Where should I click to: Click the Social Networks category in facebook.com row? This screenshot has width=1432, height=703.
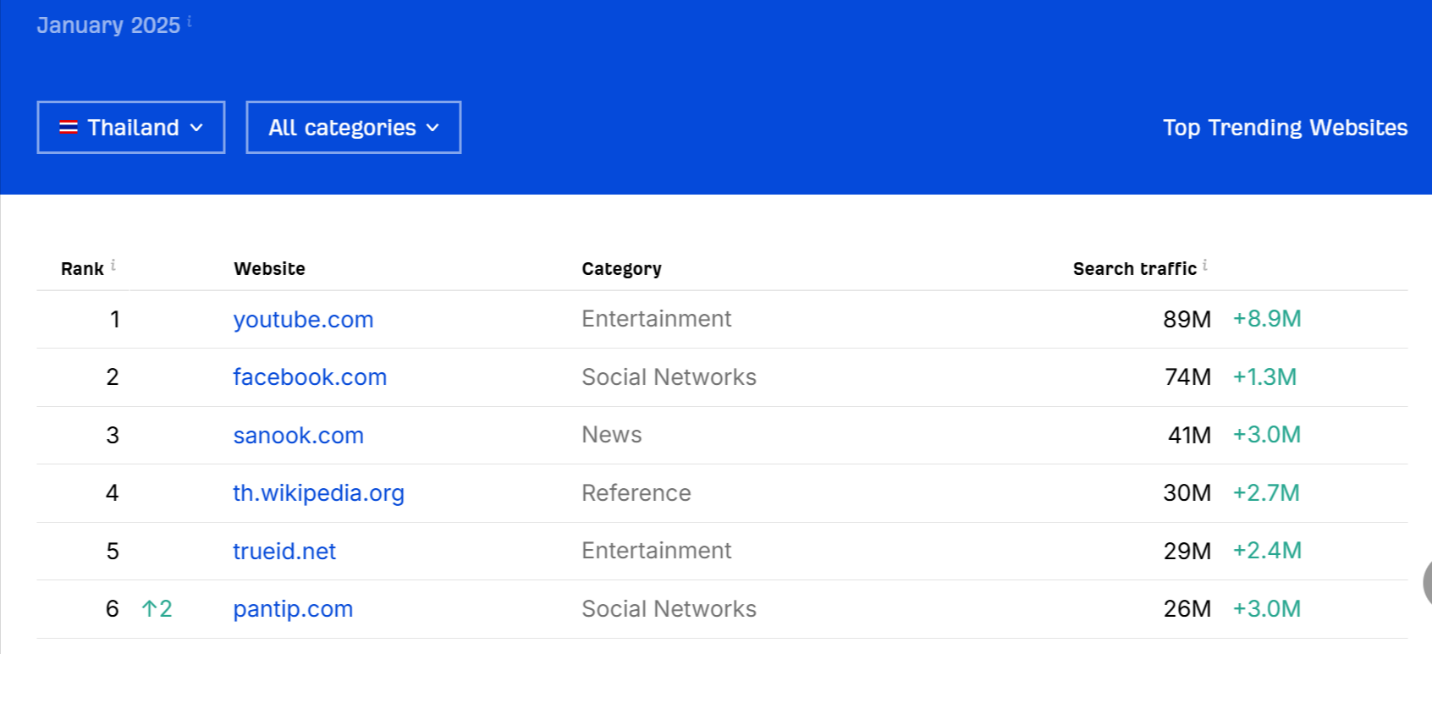click(x=669, y=377)
